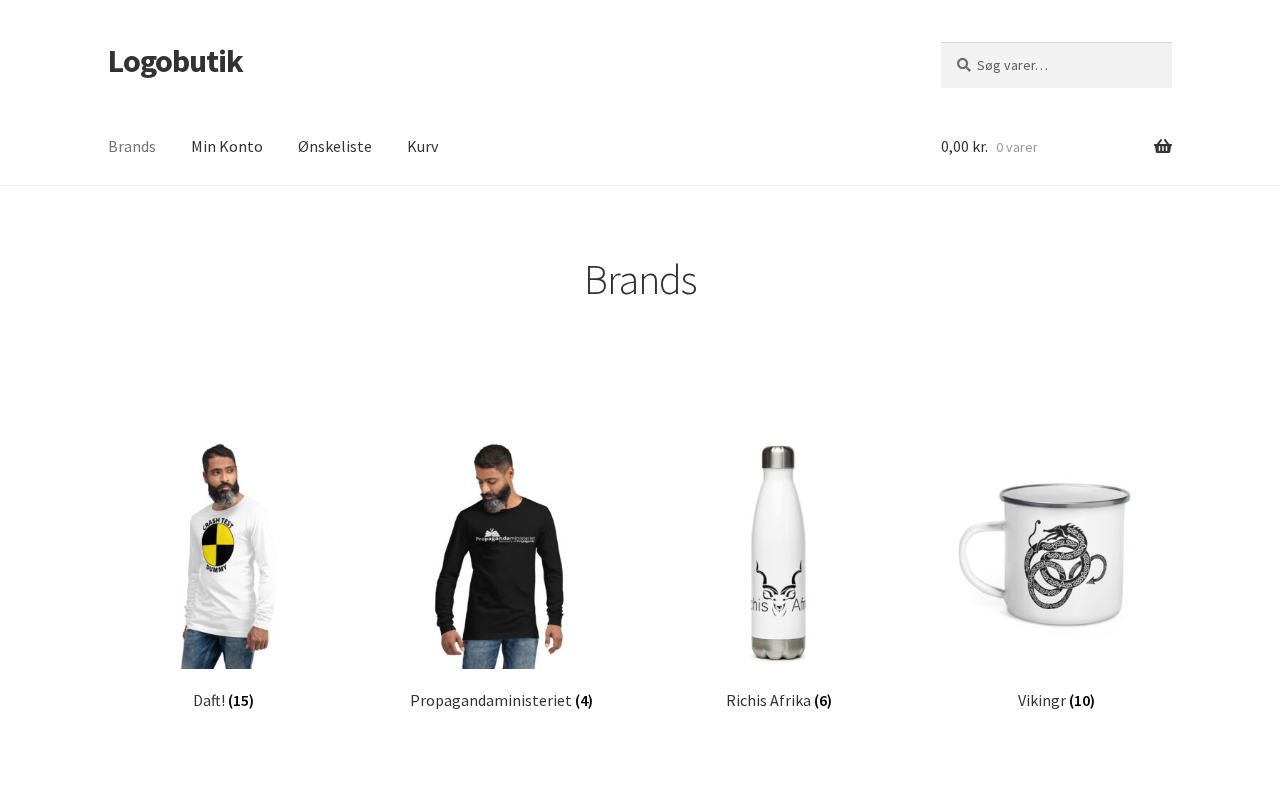This screenshot has height=800, width=1280.
Task: Click the 0 varer cart count
Action: coord(1017,147)
